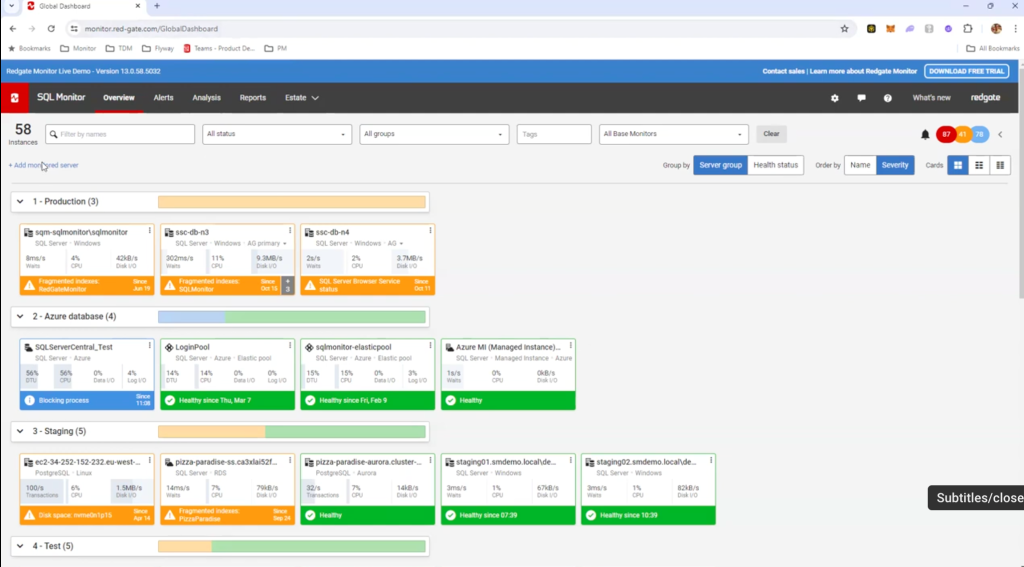This screenshot has height=567, width=1024.
Task: Open the help question mark icon
Action: pyautogui.click(x=887, y=98)
